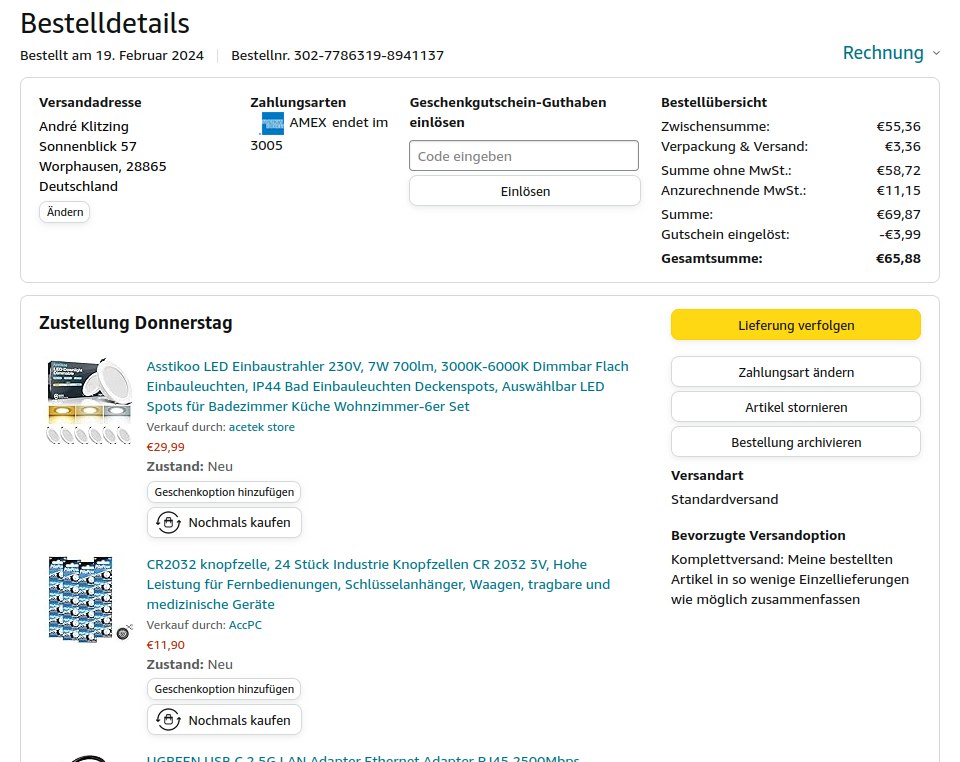Open the Asstikoo LED Einbaustrahler product link
The height and width of the screenshot is (762, 960).
click(x=388, y=386)
